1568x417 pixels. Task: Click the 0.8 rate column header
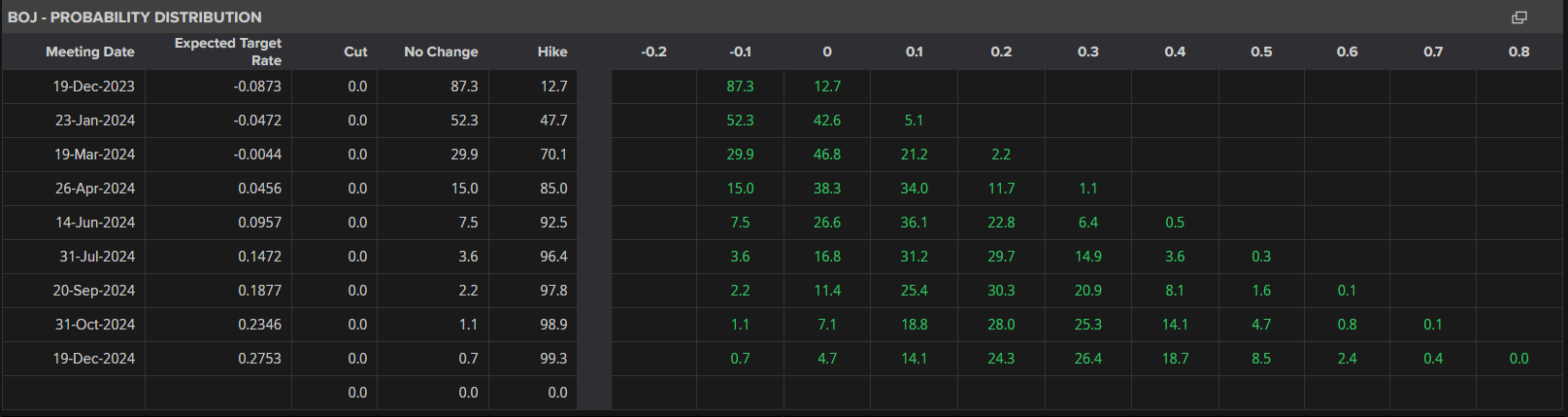point(1518,52)
